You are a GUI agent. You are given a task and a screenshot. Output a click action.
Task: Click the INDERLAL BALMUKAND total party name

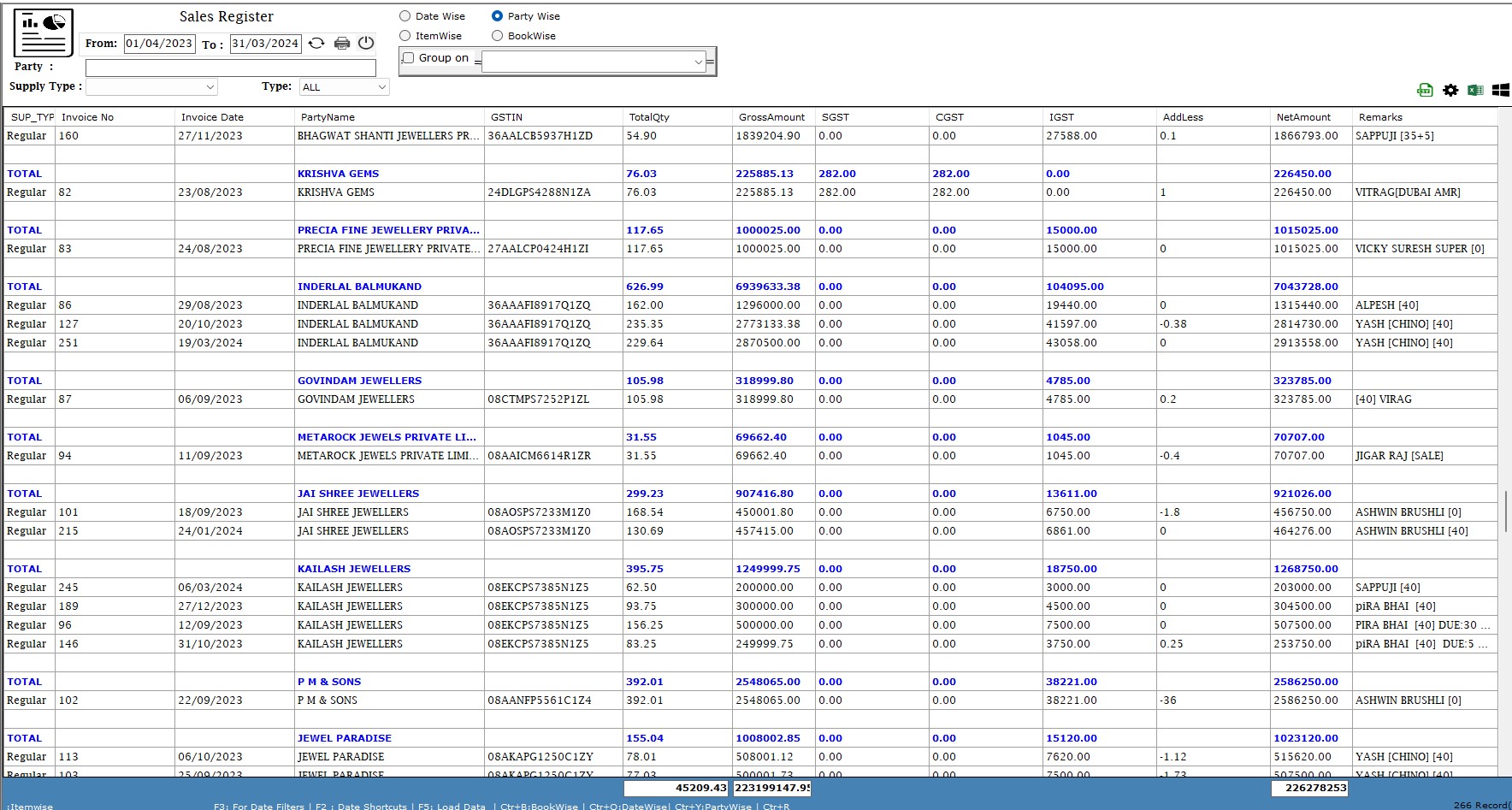[x=359, y=287]
